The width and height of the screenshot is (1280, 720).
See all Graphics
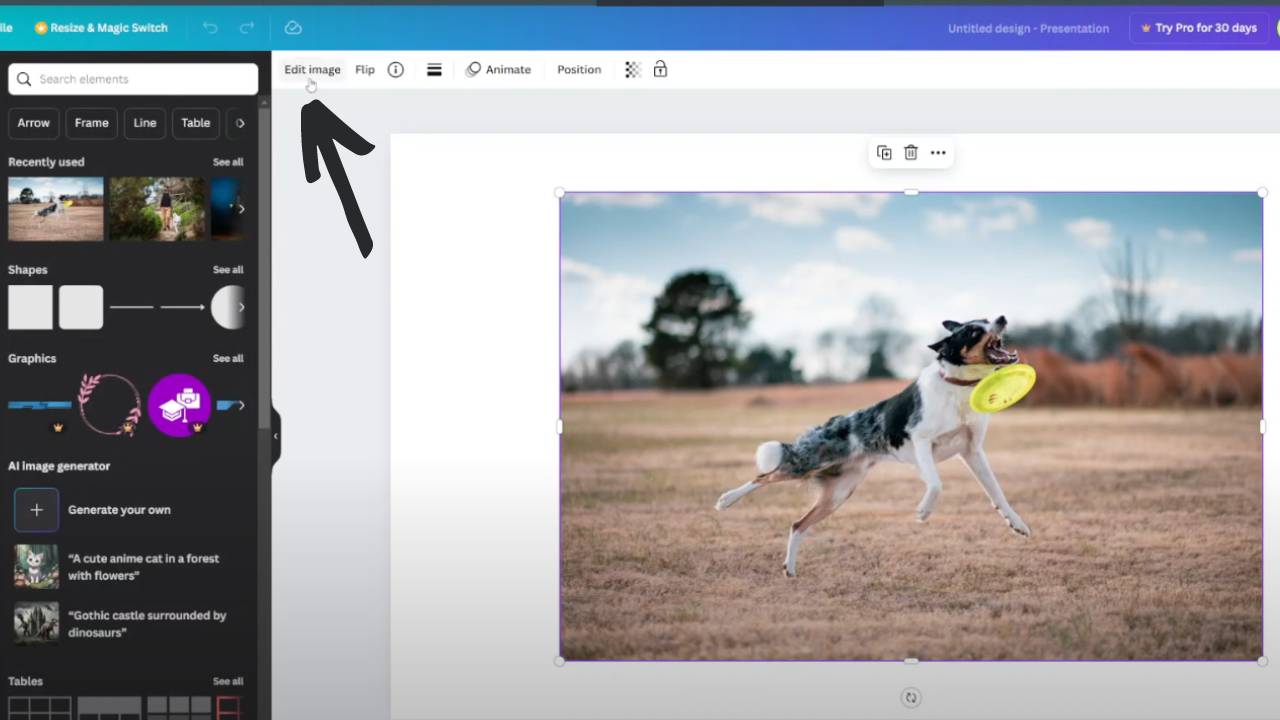(228, 358)
